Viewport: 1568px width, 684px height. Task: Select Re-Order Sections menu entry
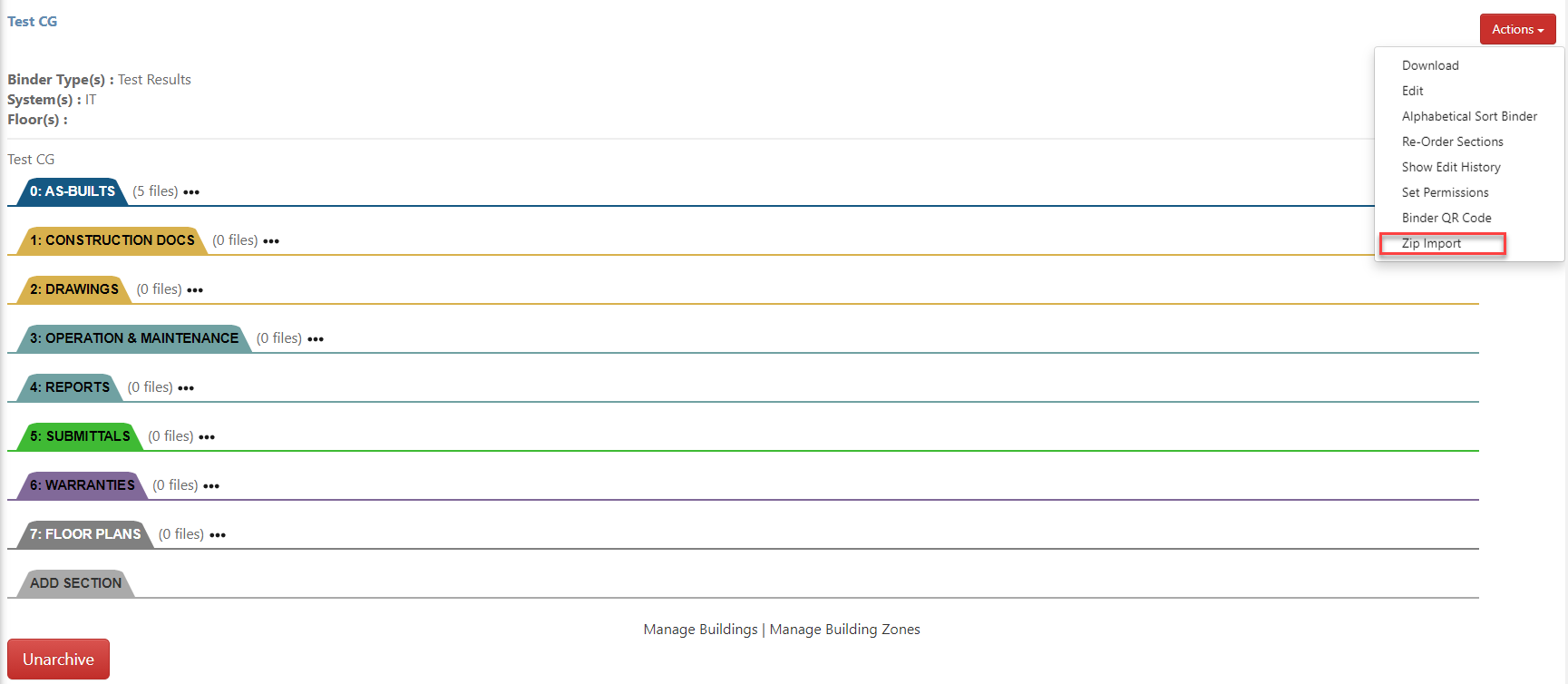point(1452,142)
